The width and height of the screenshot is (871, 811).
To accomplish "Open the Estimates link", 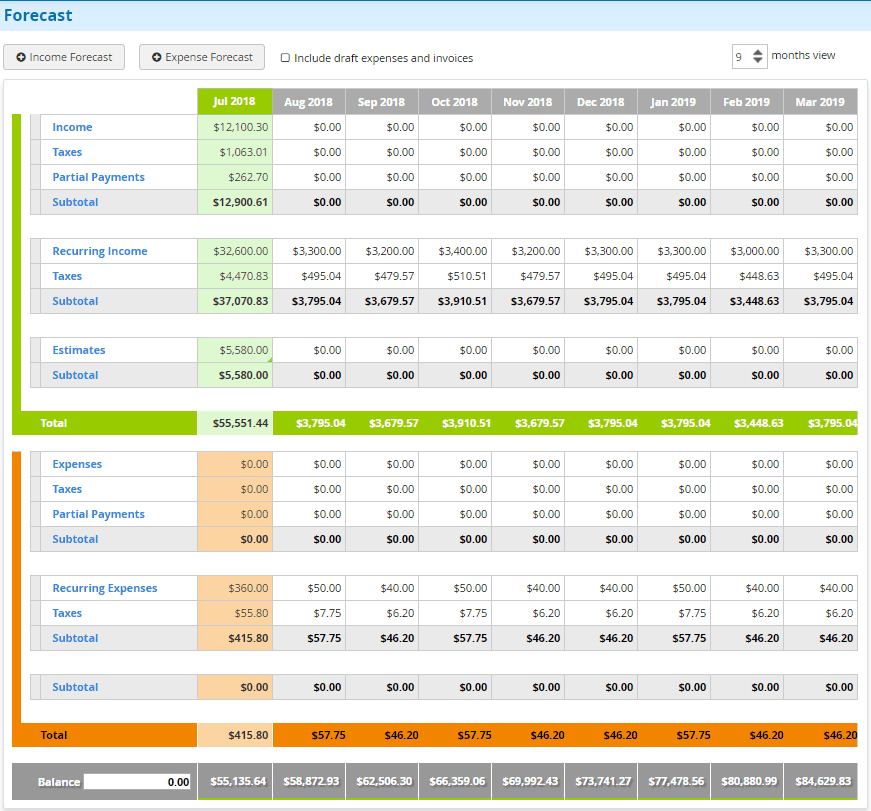I will [79, 350].
